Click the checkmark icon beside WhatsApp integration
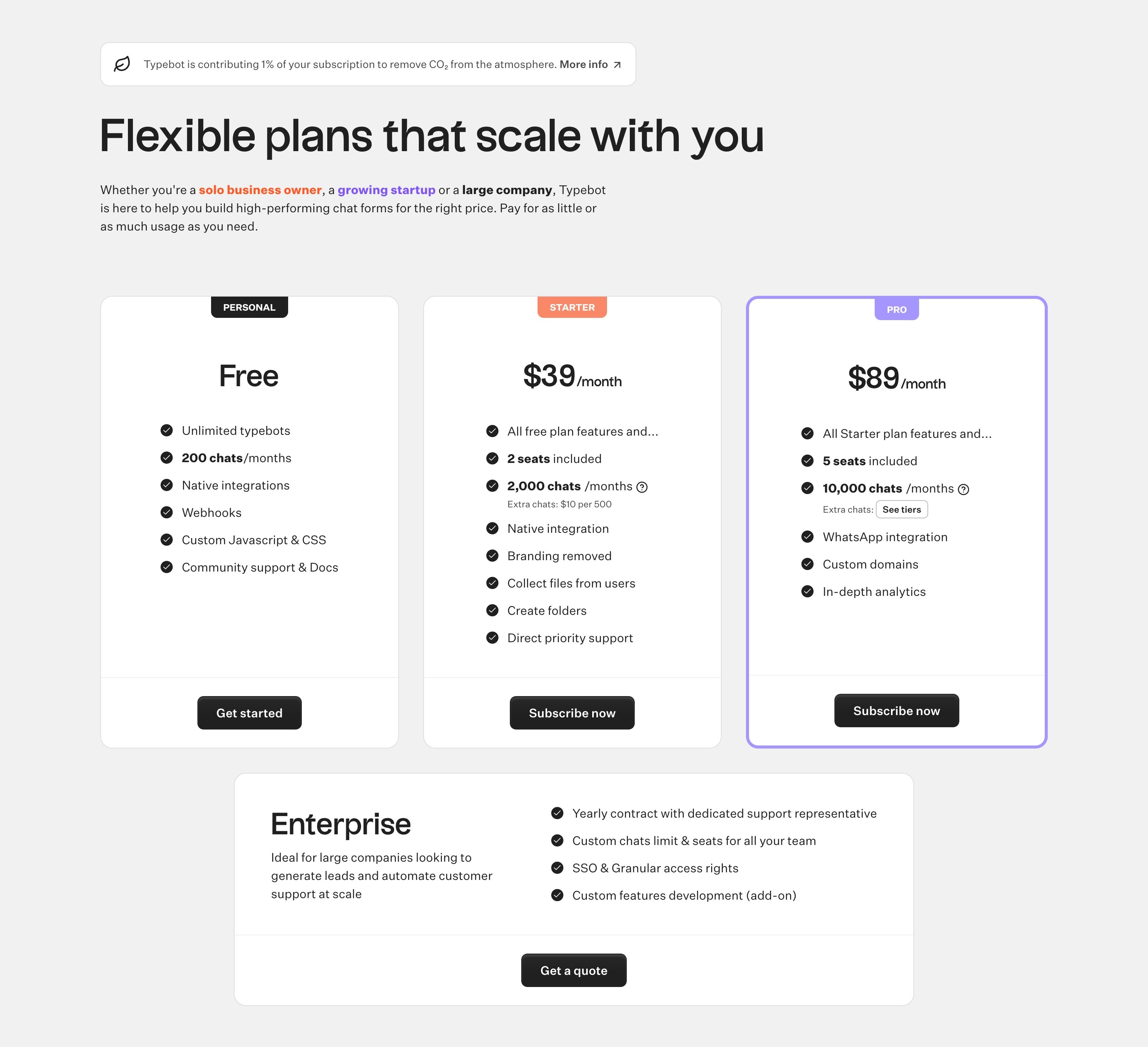This screenshot has width=1148, height=1047. coord(807,537)
